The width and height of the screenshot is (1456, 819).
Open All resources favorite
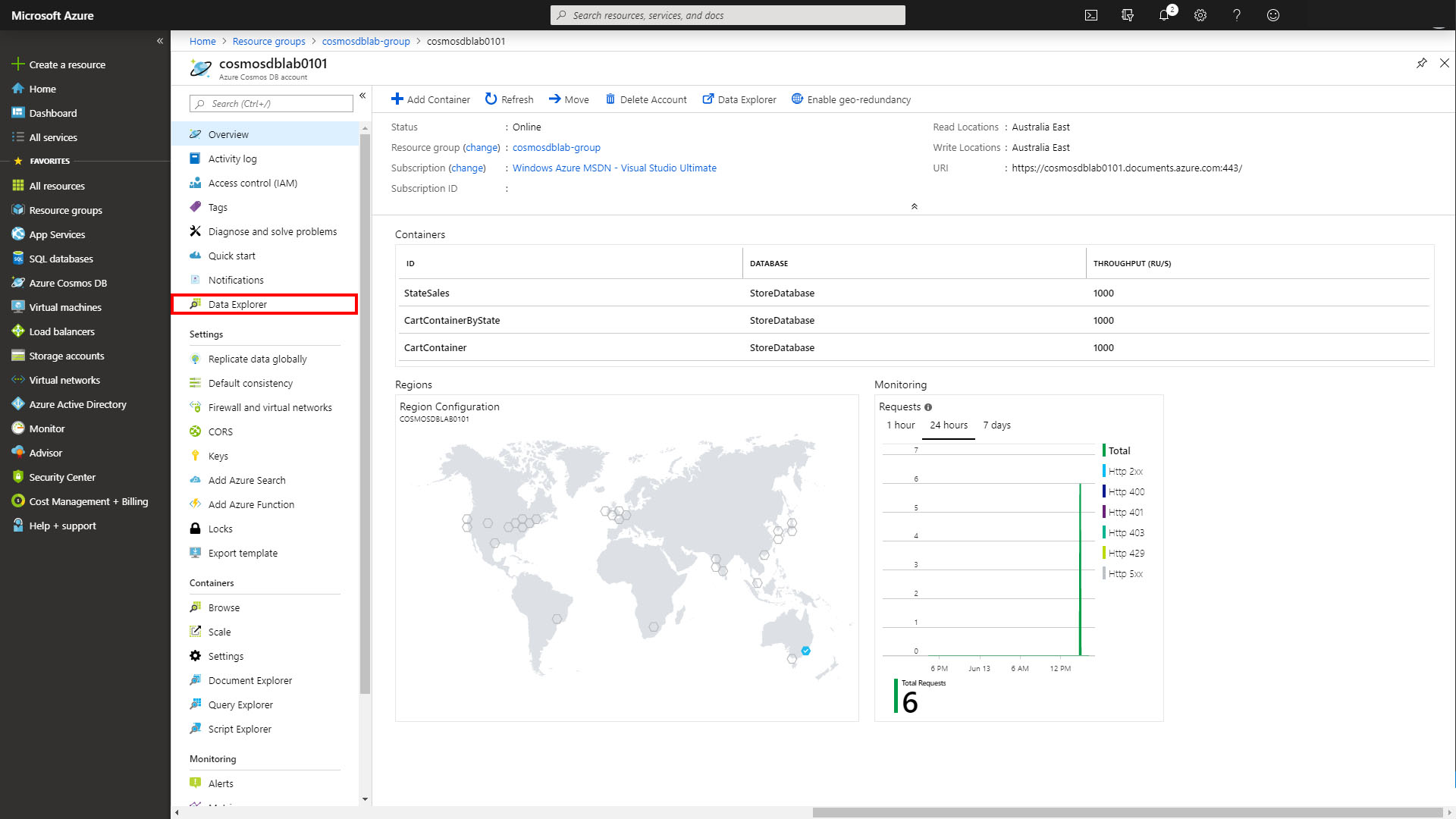tap(49, 186)
